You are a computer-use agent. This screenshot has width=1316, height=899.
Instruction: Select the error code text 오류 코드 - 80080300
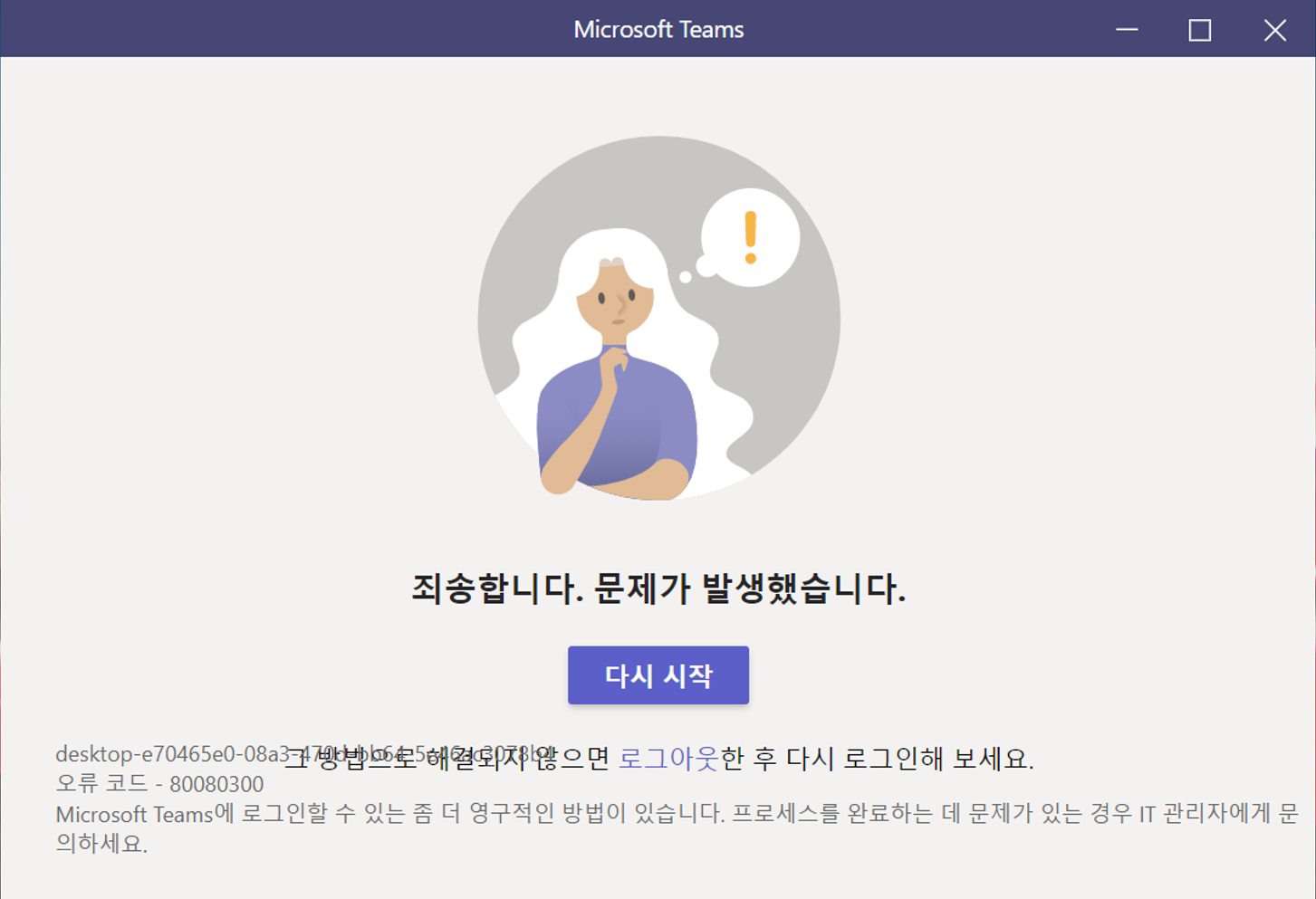pos(160,784)
